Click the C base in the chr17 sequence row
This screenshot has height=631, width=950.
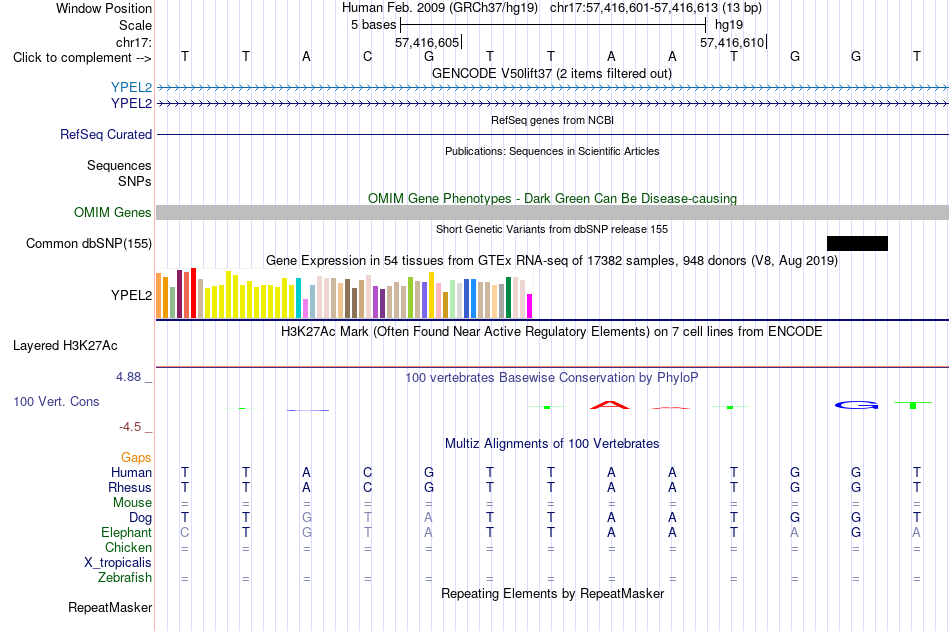tap(367, 57)
